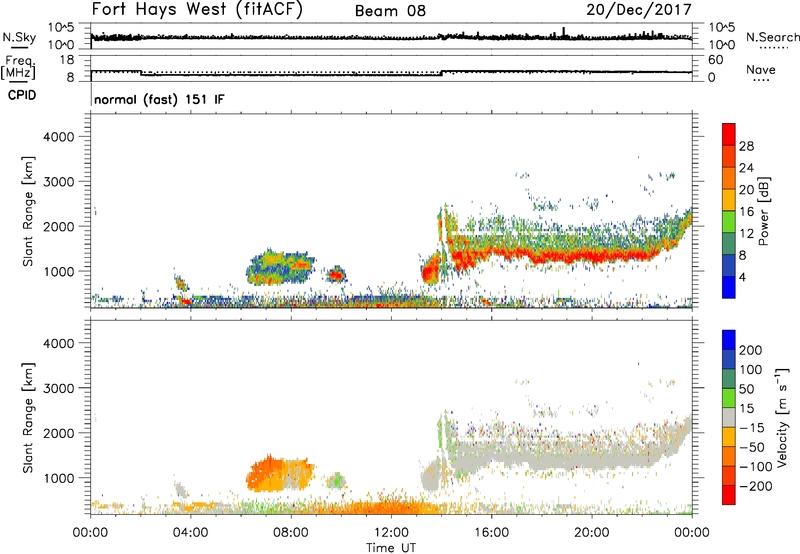
Task: Click the velocity colorbar value '-15'
Action: point(752,427)
